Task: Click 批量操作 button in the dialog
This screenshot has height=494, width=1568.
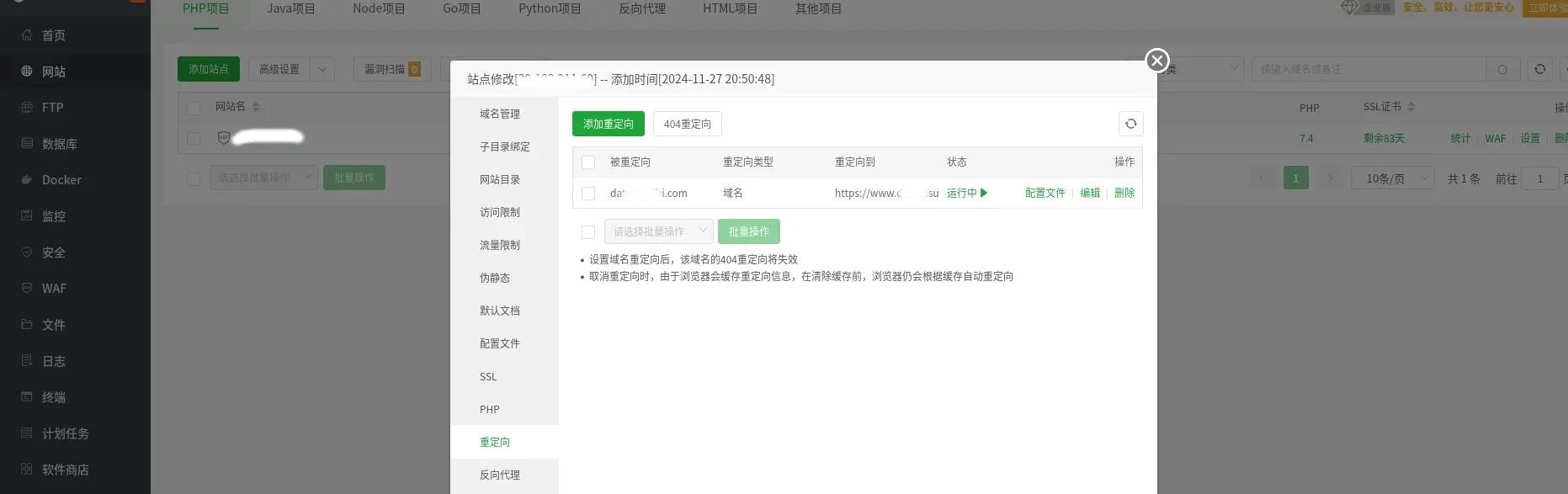Action: (x=749, y=231)
